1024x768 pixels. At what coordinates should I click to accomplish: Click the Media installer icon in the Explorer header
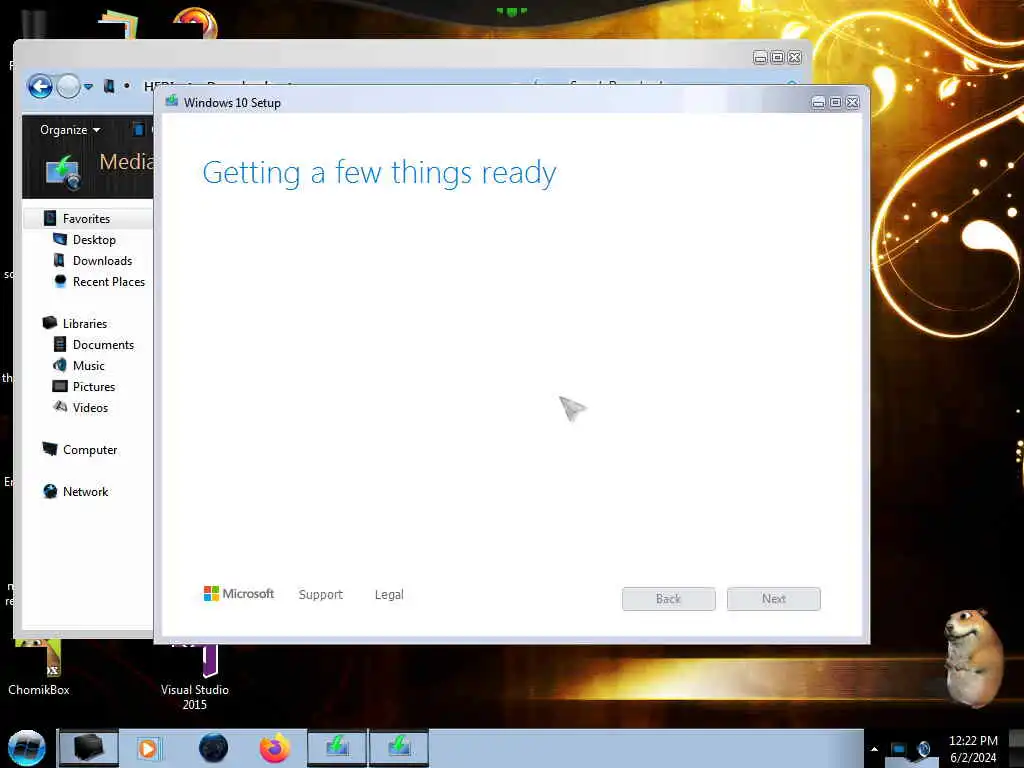[63, 173]
